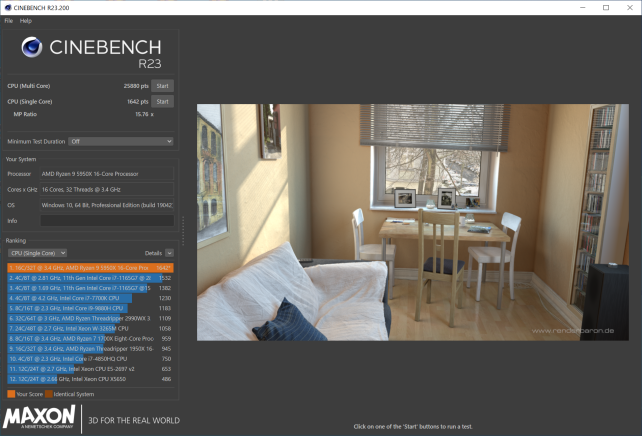The image size is (642, 436).
Task: Open the File menu
Action: tap(9, 21)
